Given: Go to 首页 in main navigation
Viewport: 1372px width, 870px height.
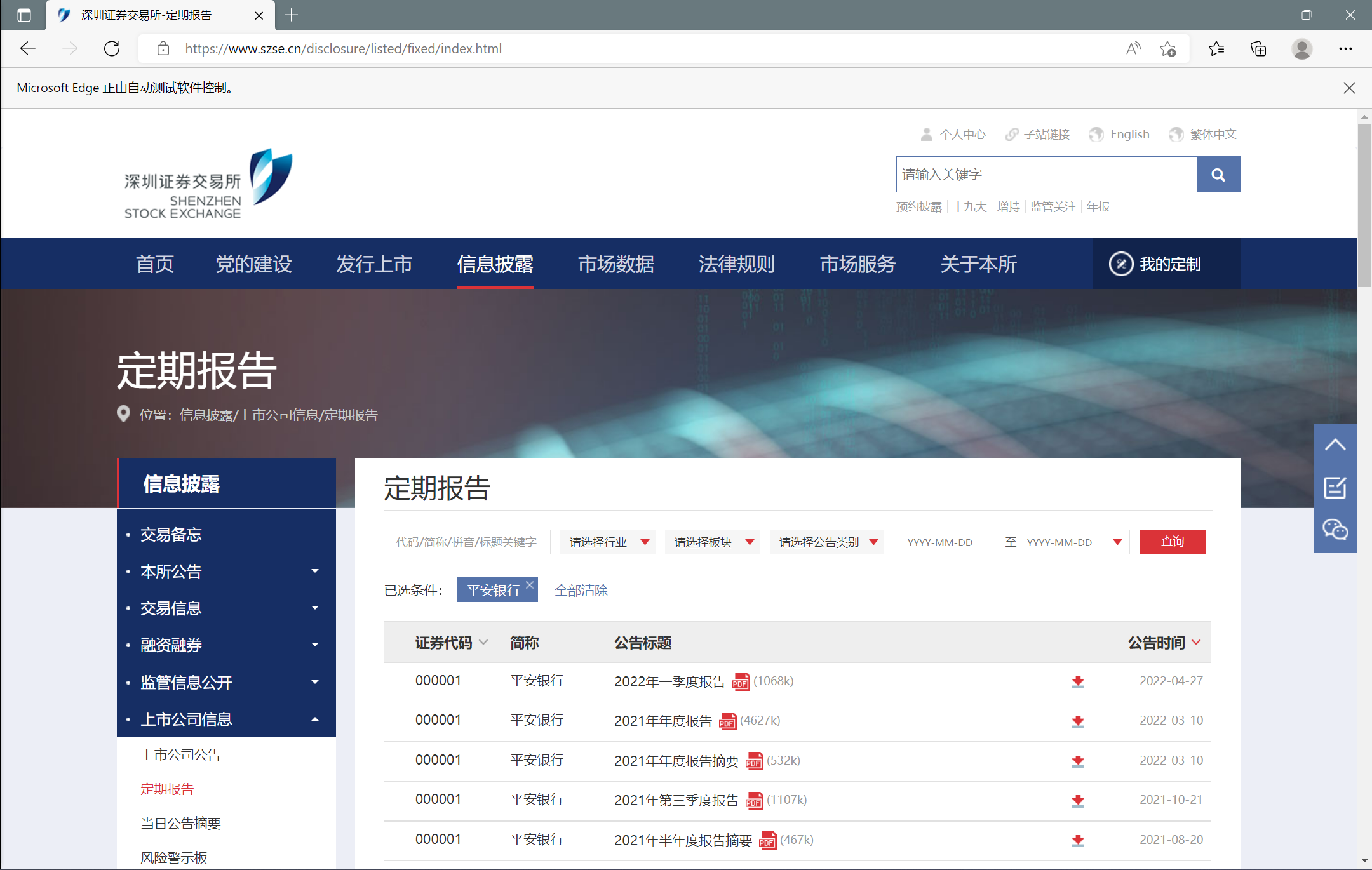Looking at the screenshot, I should [x=155, y=264].
